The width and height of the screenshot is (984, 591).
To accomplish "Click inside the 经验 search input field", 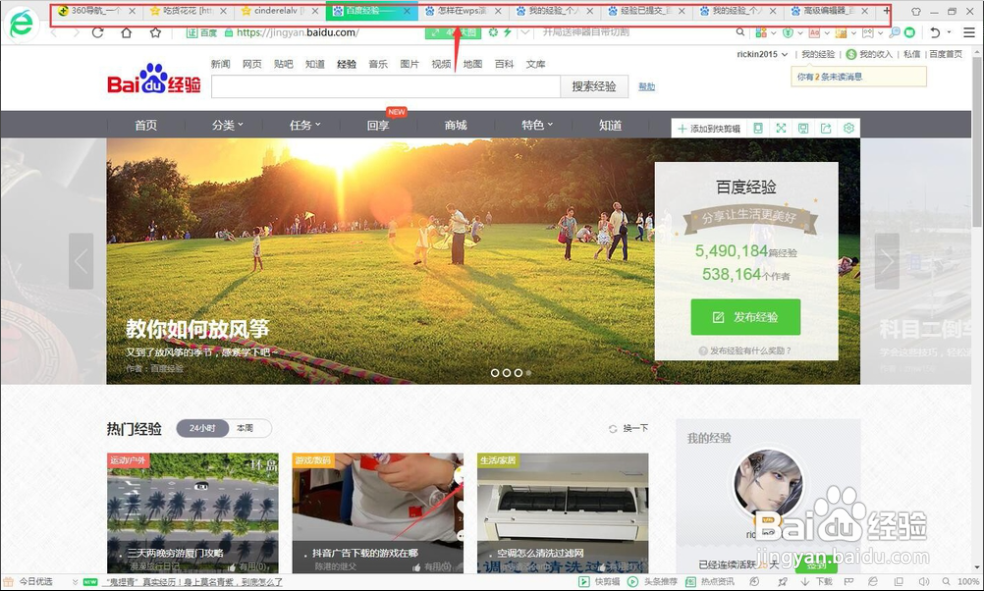I will (385, 87).
